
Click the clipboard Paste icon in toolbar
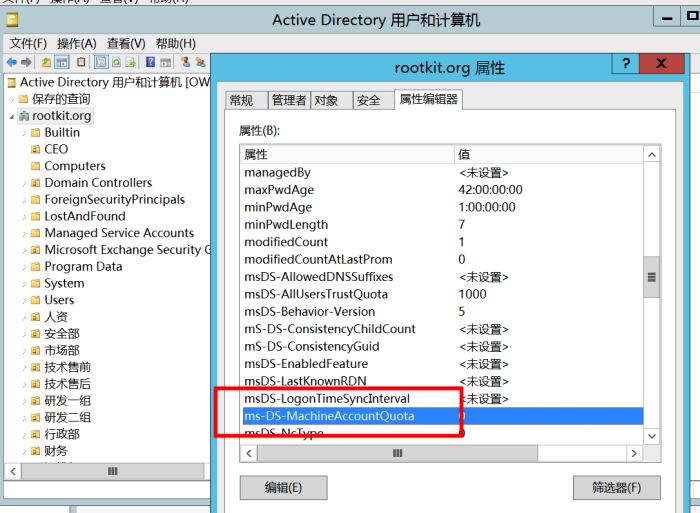(x=81, y=62)
